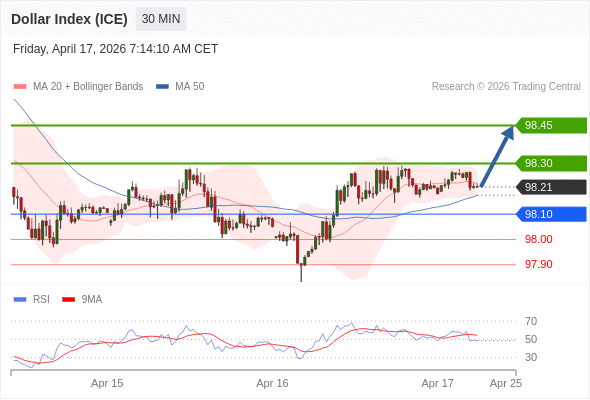This screenshot has height=400, width=590.
Task: Click the MA 50 blue legend swatch
Action: [x=162, y=87]
